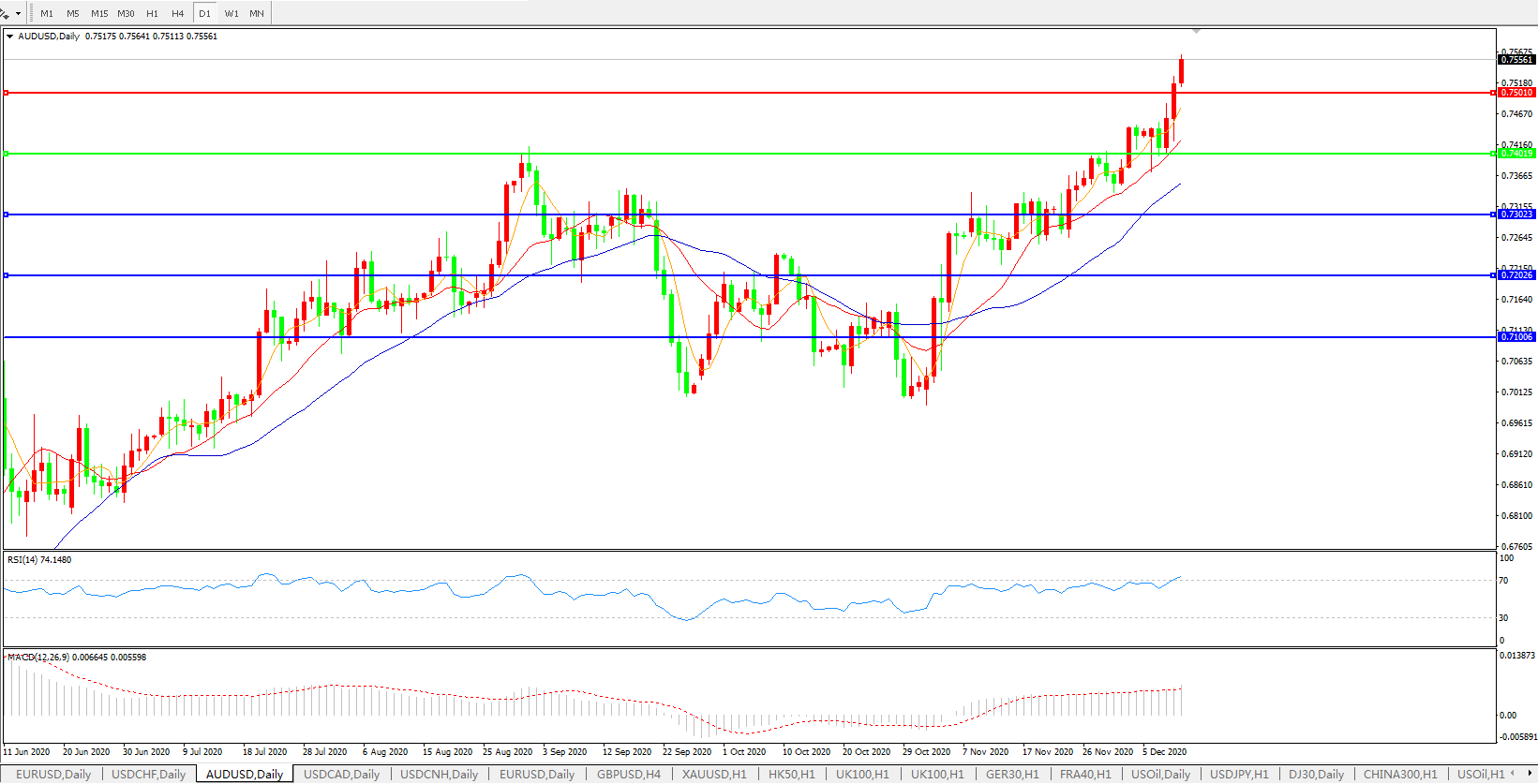1538x784 pixels.
Task: Select the MN monthly timeframe
Action: (257, 14)
